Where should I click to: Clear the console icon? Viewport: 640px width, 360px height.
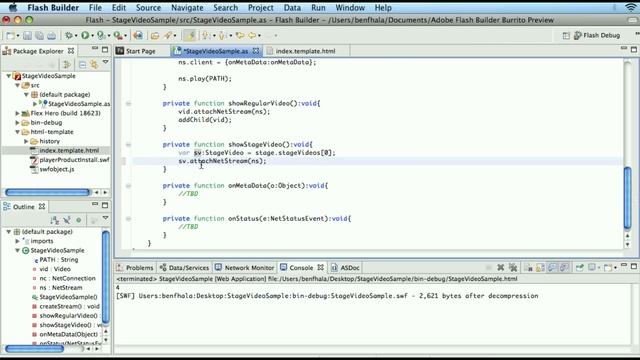pos(529,268)
